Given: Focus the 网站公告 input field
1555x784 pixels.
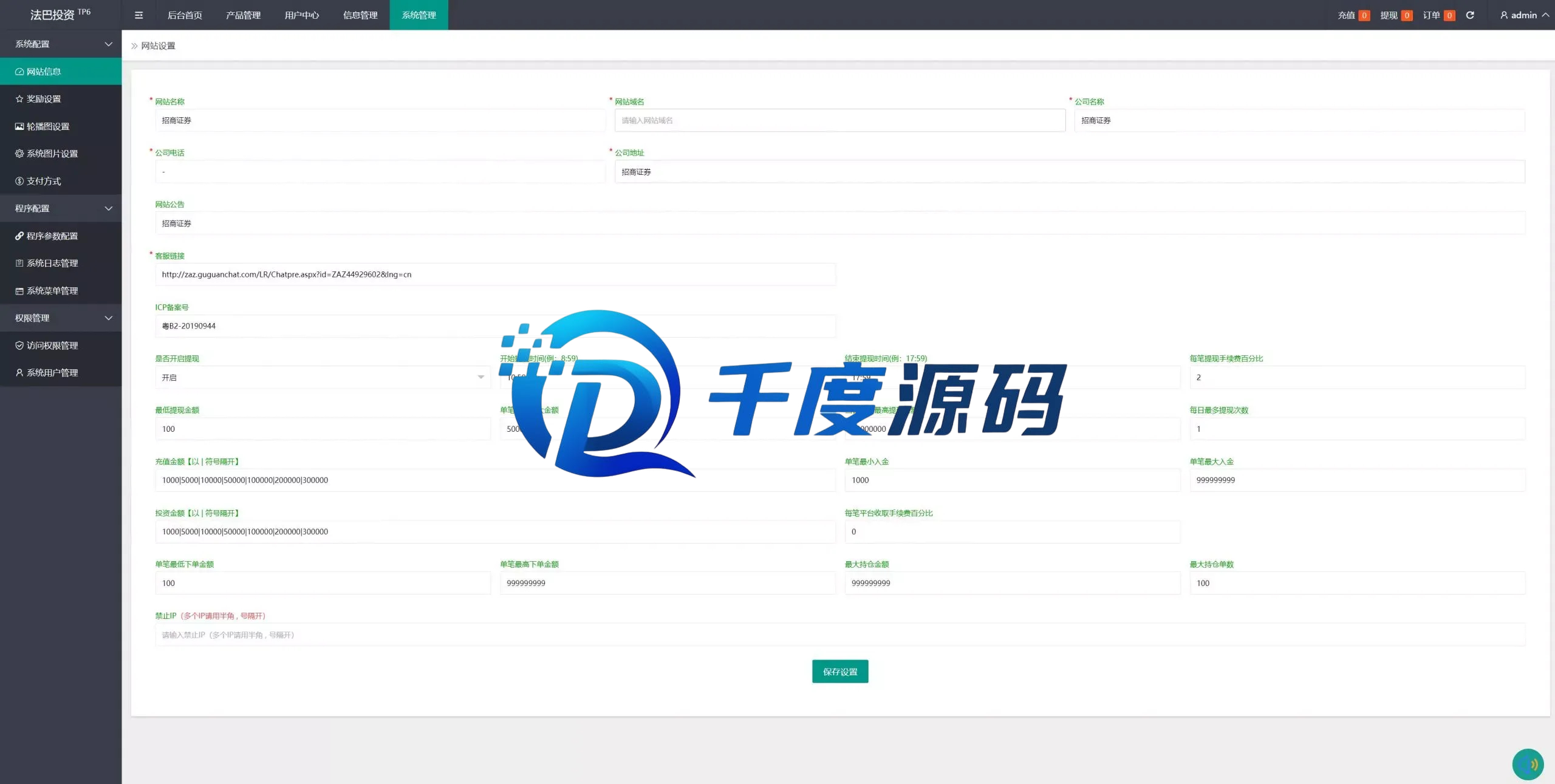Looking at the screenshot, I should 840,223.
